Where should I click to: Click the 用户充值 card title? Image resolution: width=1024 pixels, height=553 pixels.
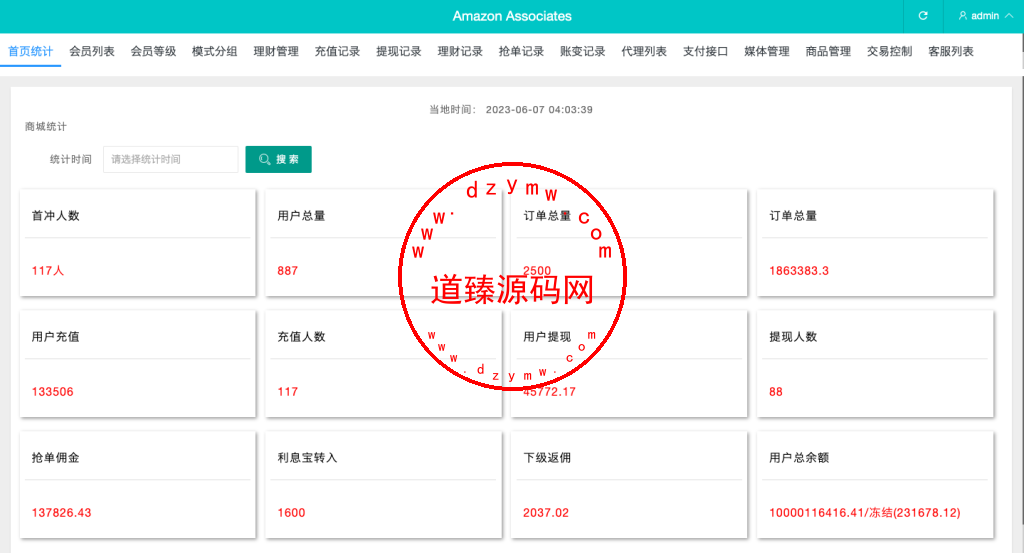[x=56, y=337]
